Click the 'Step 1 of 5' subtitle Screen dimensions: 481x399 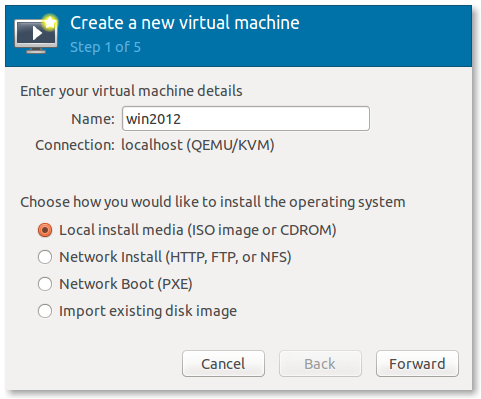[105, 47]
